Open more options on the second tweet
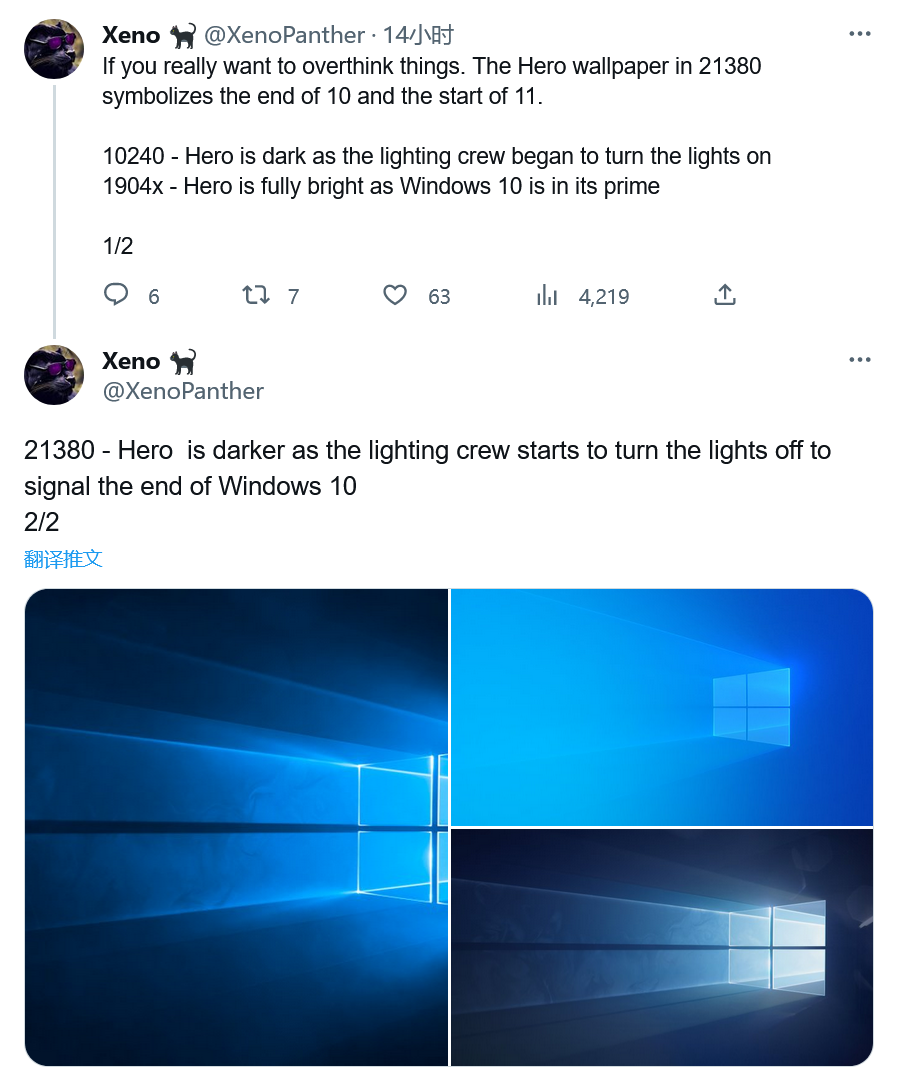This screenshot has width=897, height=1084. 859,360
